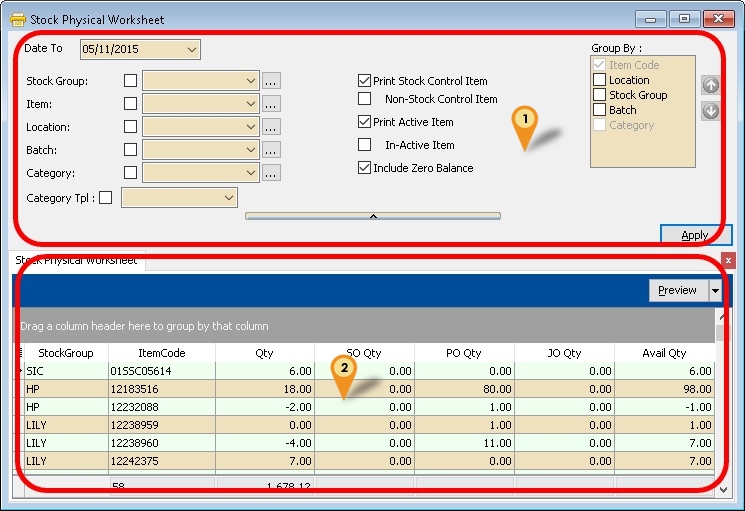The width and height of the screenshot is (745, 511).
Task: Open the Date To dropdown
Action: click(x=191, y=49)
